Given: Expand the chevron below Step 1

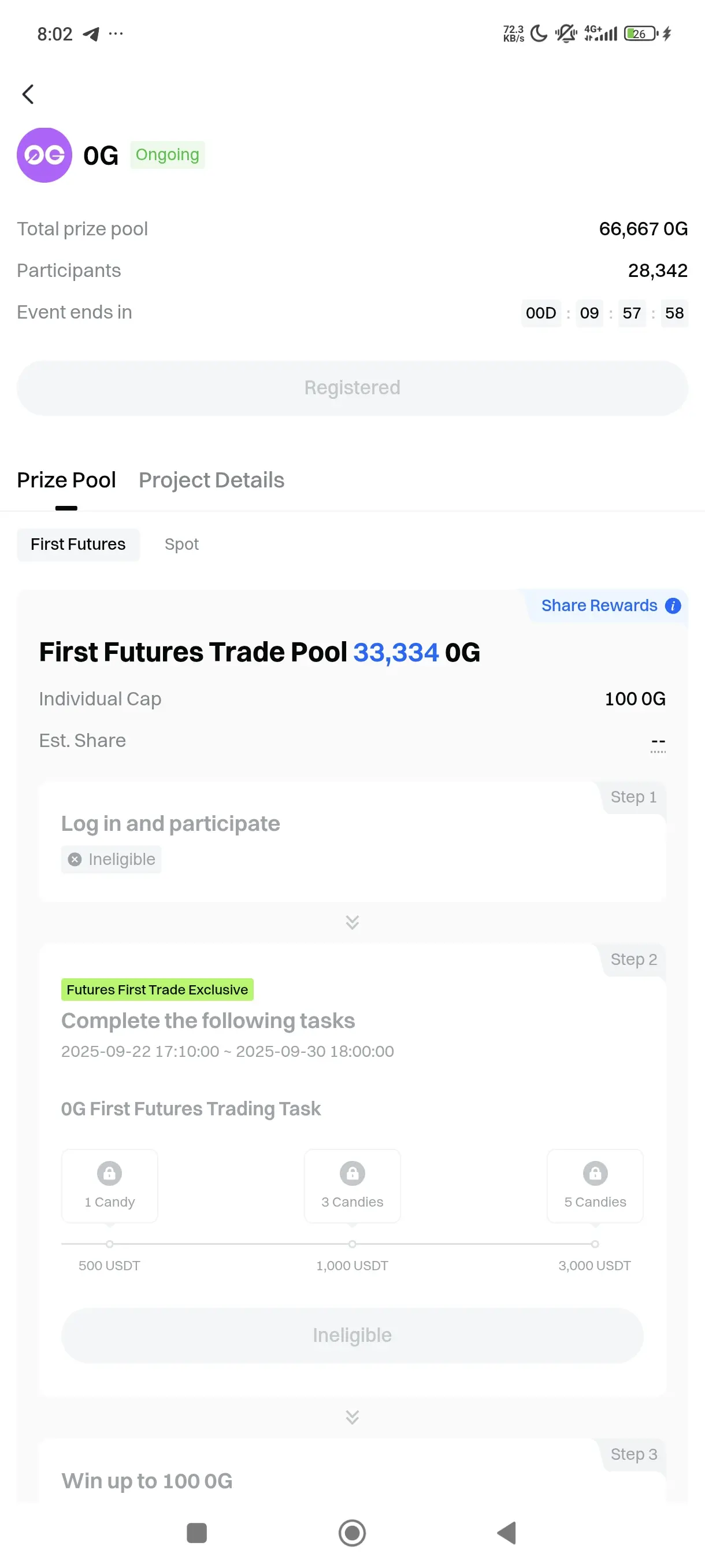Looking at the screenshot, I should click(x=352, y=922).
